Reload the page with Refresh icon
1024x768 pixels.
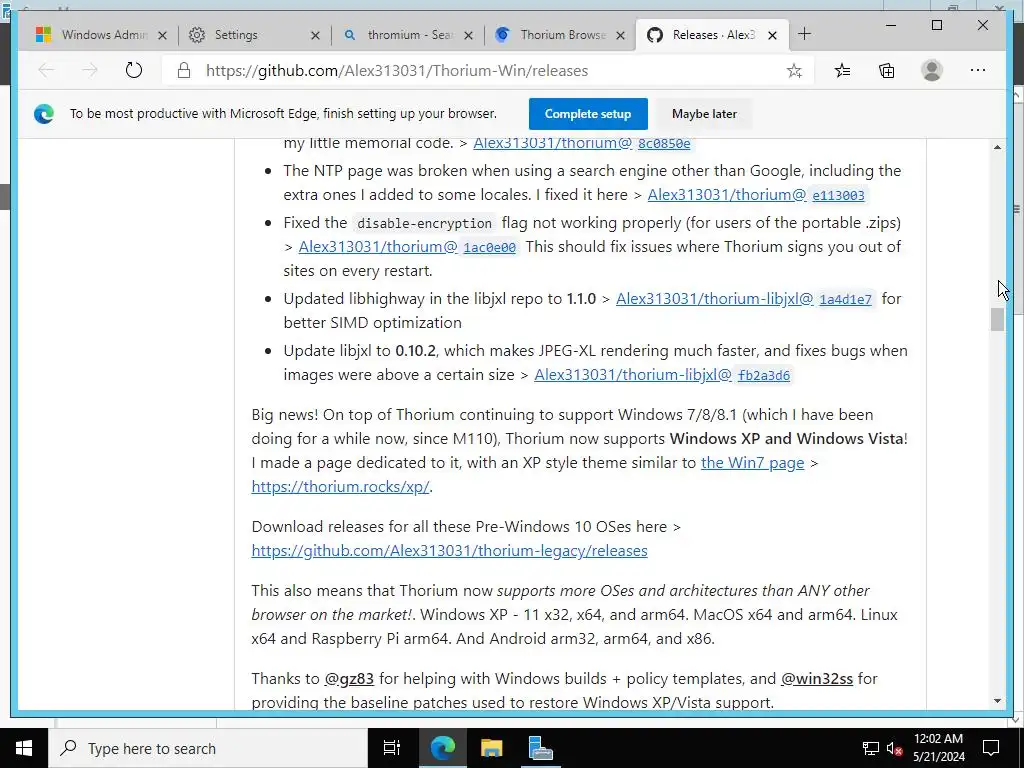click(133, 71)
